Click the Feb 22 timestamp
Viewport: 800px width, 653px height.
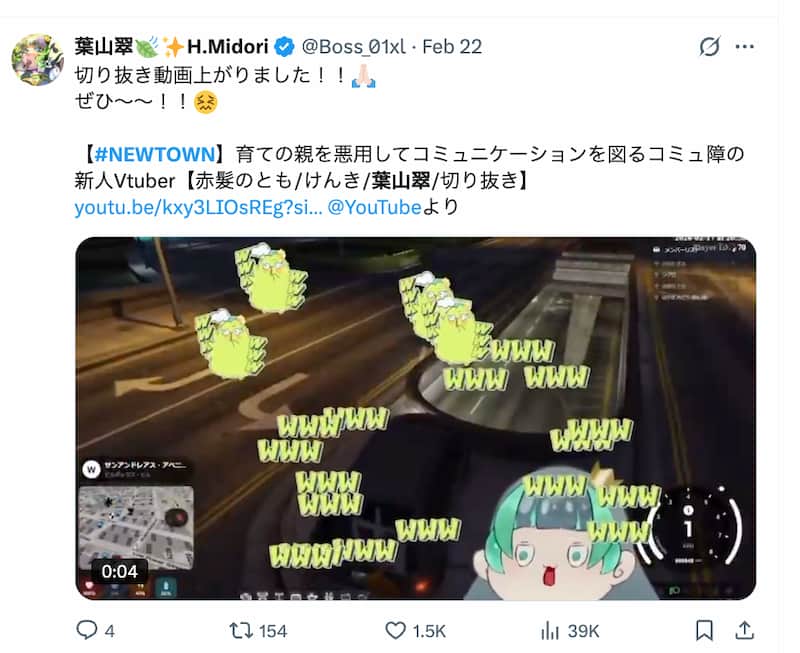pyautogui.click(x=452, y=47)
